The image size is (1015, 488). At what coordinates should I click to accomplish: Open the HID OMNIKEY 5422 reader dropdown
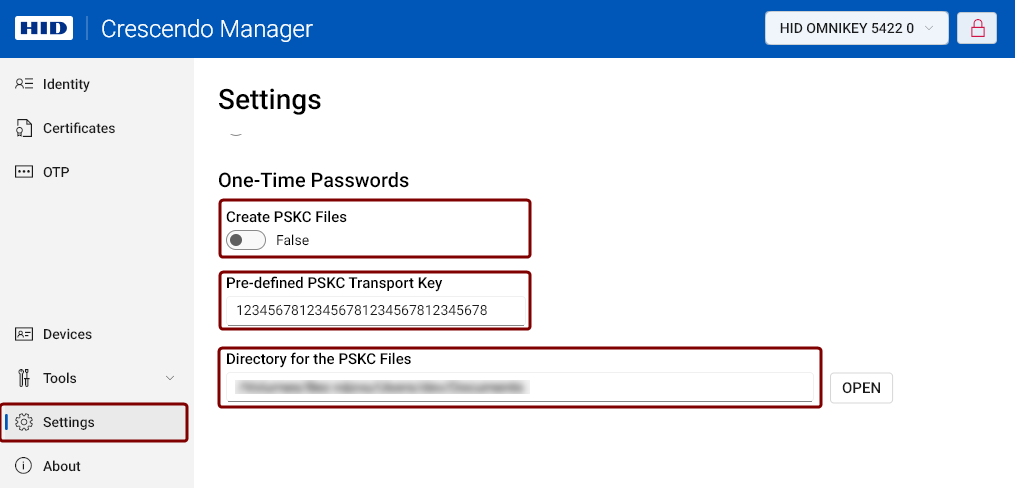pyautogui.click(x=856, y=28)
